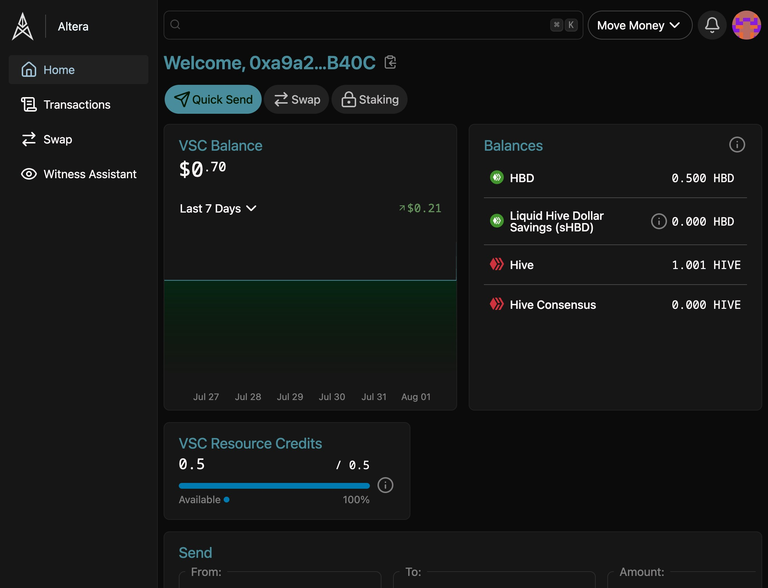Open the Move Money dropdown
This screenshot has width=768, height=588.
pyautogui.click(x=640, y=25)
